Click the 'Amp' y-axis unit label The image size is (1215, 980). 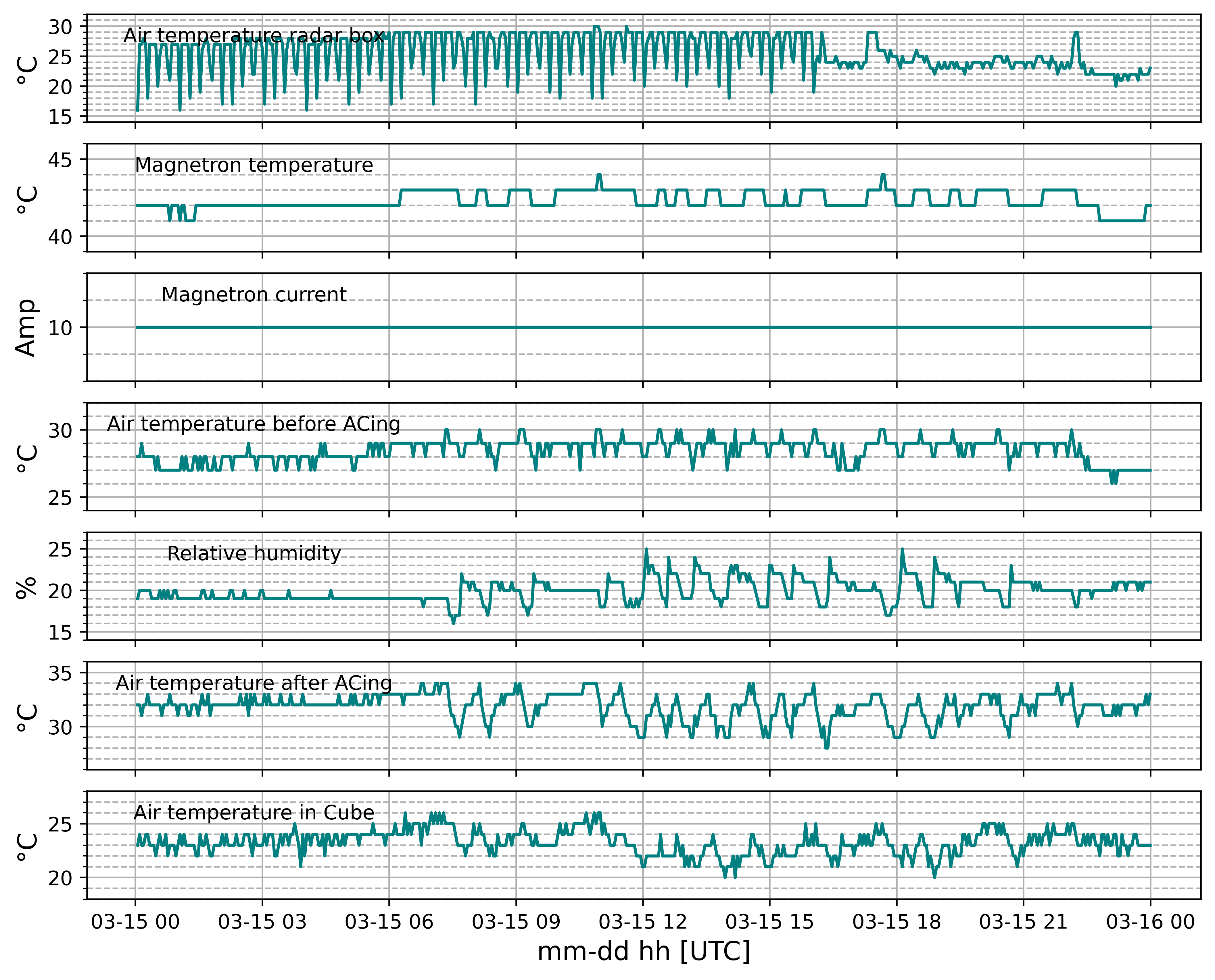(x=26, y=328)
